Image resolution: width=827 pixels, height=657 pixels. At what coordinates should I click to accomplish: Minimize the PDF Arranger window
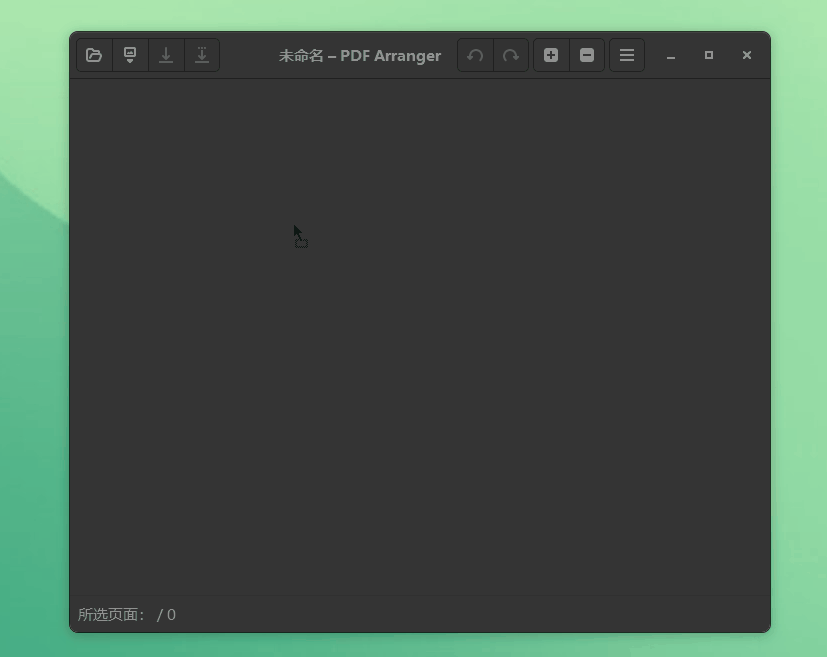click(x=671, y=55)
